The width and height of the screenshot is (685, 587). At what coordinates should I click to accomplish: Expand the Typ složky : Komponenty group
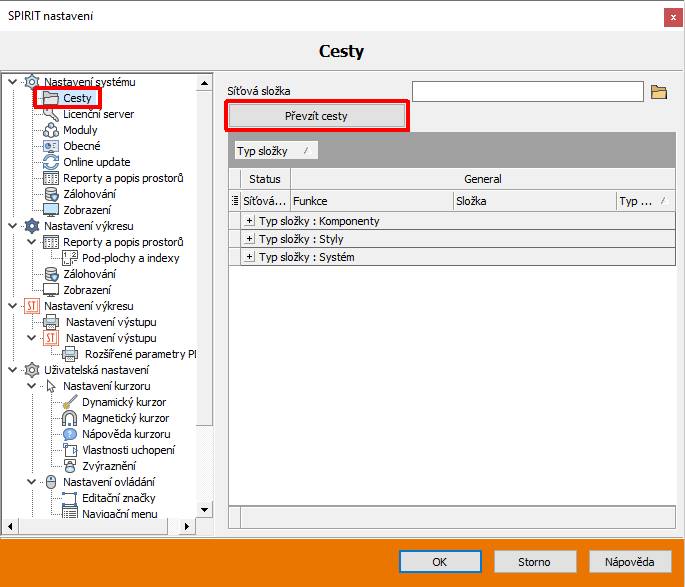click(x=249, y=221)
